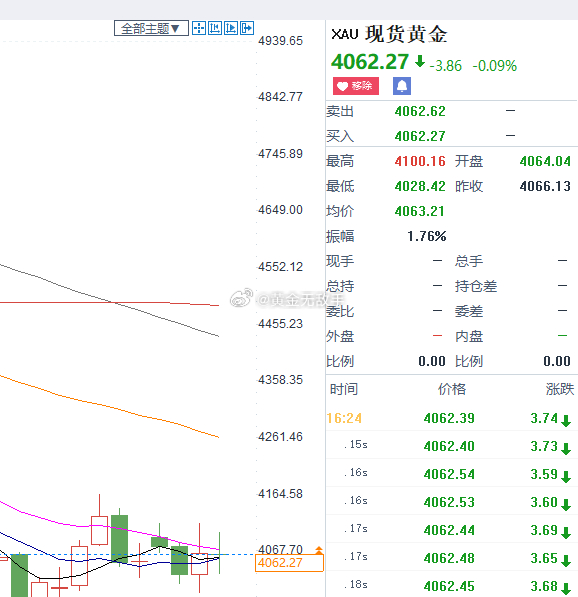Click the 4164.58 price axis label
This screenshot has height=597, width=578.
(x=281, y=494)
